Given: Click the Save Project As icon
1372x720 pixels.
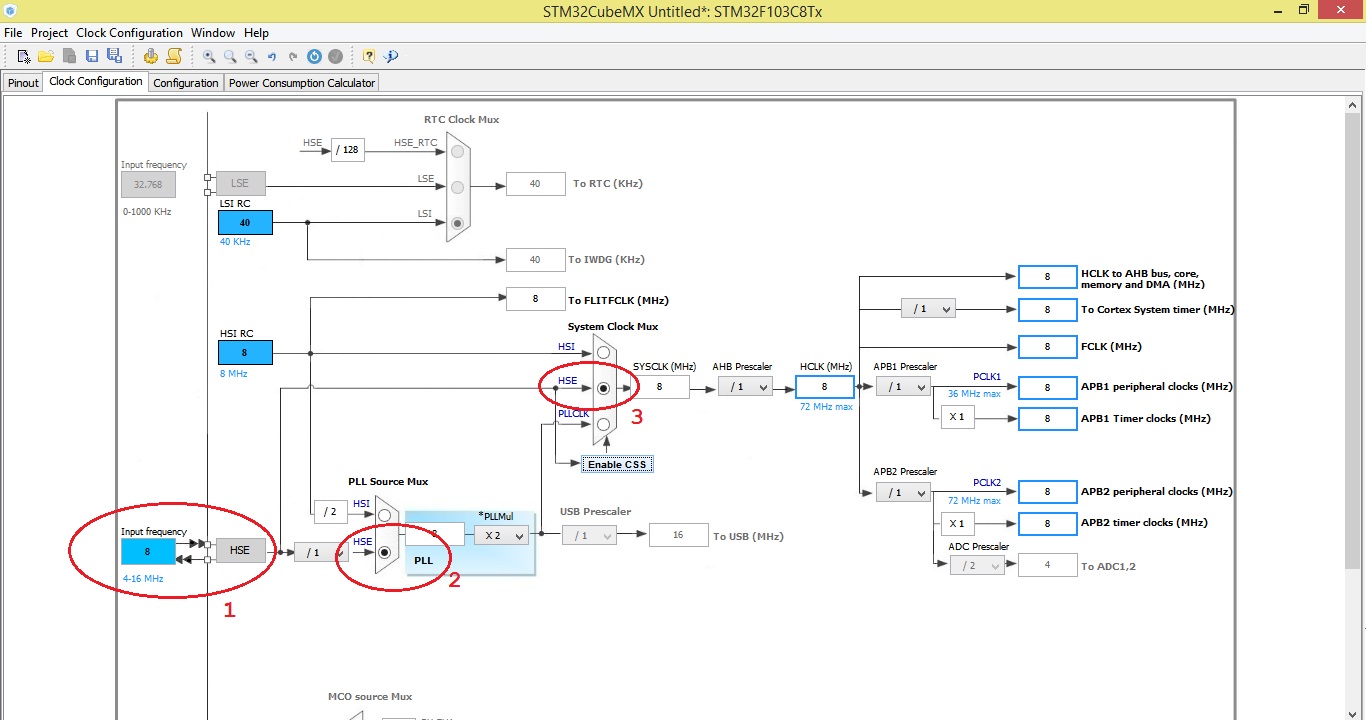Looking at the screenshot, I should point(114,56).
